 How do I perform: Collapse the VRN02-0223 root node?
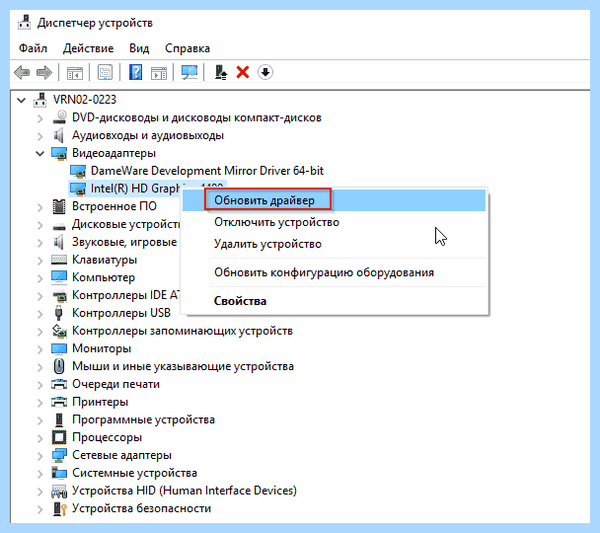[x=21, y=100]
